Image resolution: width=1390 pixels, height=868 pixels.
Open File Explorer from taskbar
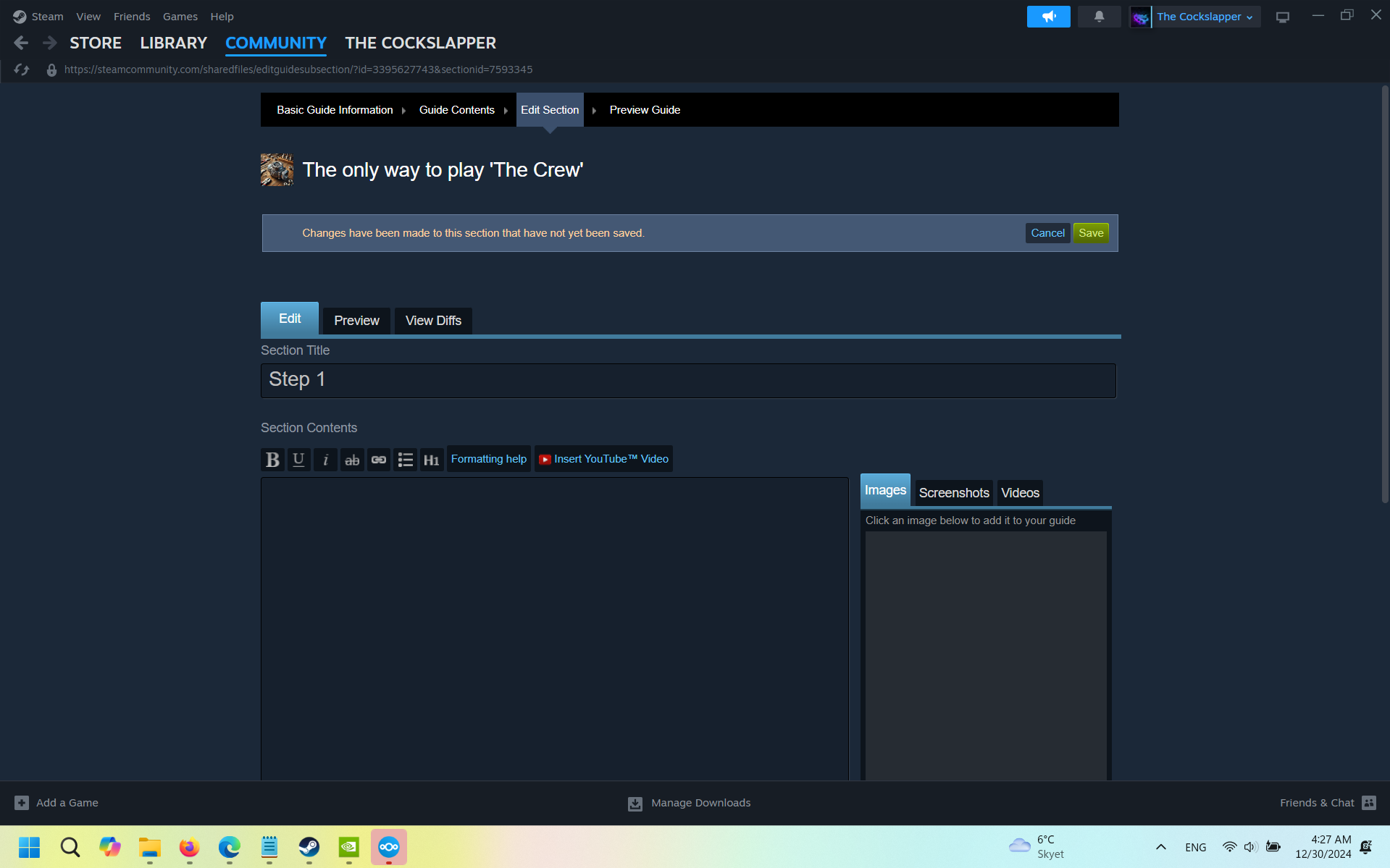tap(150, 847)
